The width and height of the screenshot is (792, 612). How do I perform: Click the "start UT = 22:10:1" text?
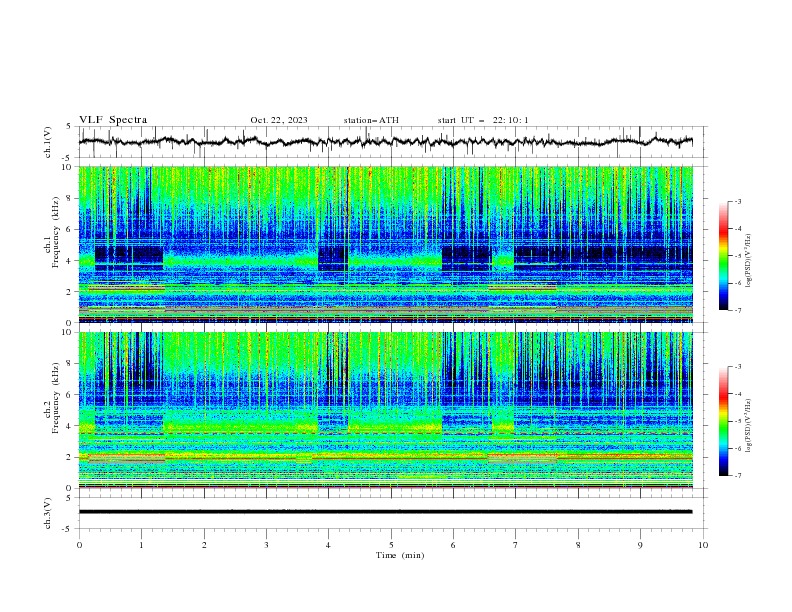point(483,120)
